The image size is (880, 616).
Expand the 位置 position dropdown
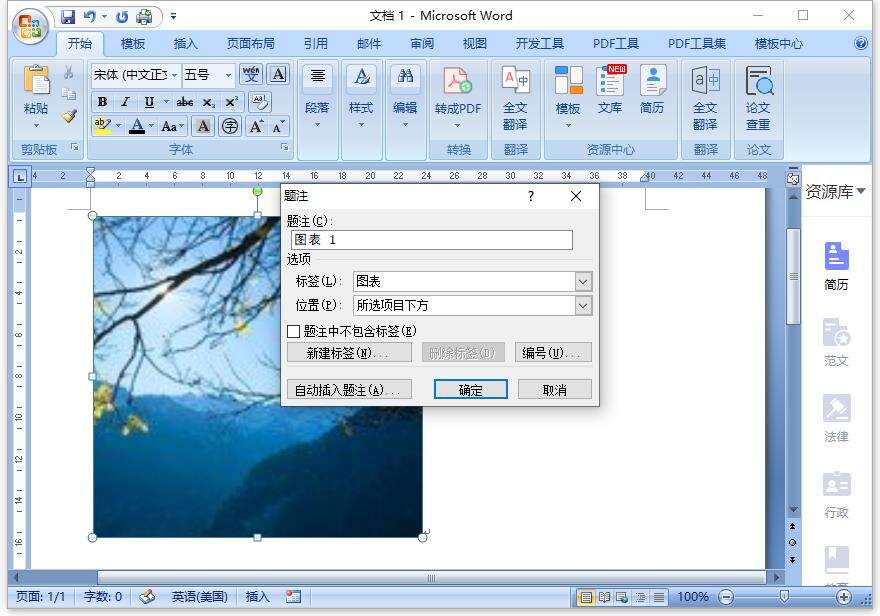pos(583,306)
